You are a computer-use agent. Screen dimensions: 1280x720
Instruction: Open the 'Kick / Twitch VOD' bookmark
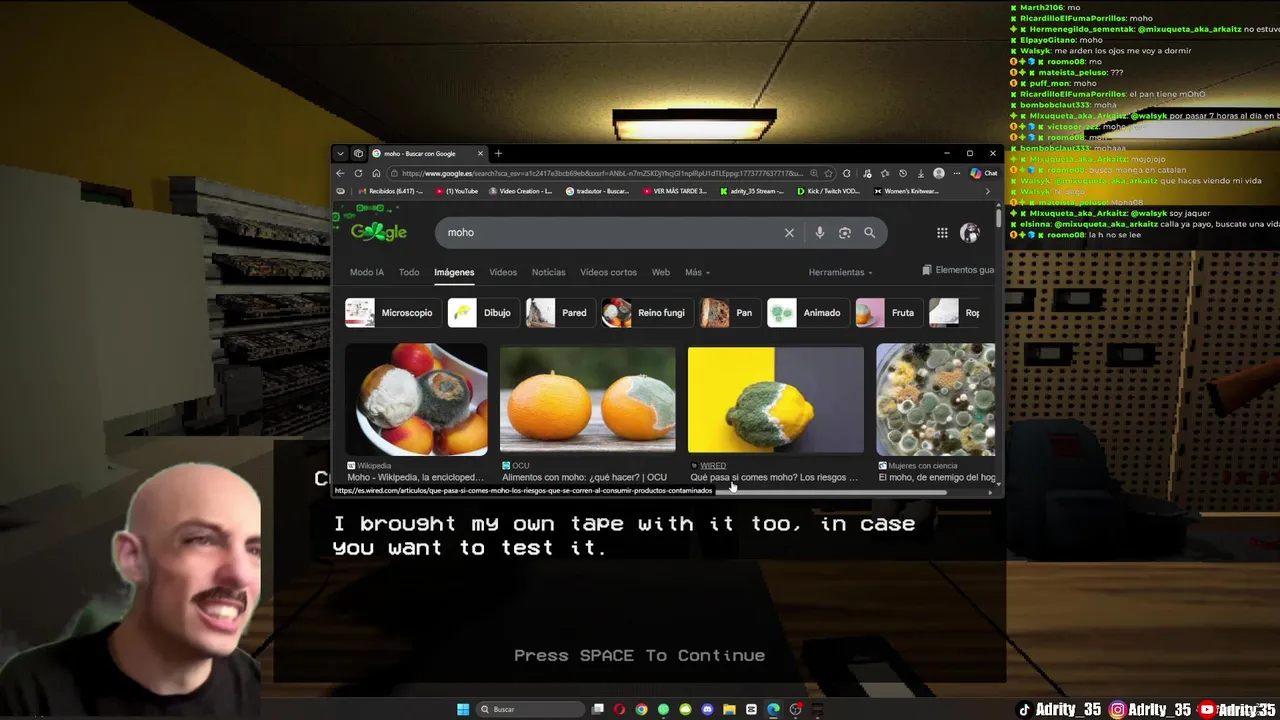tap(829, 191)
